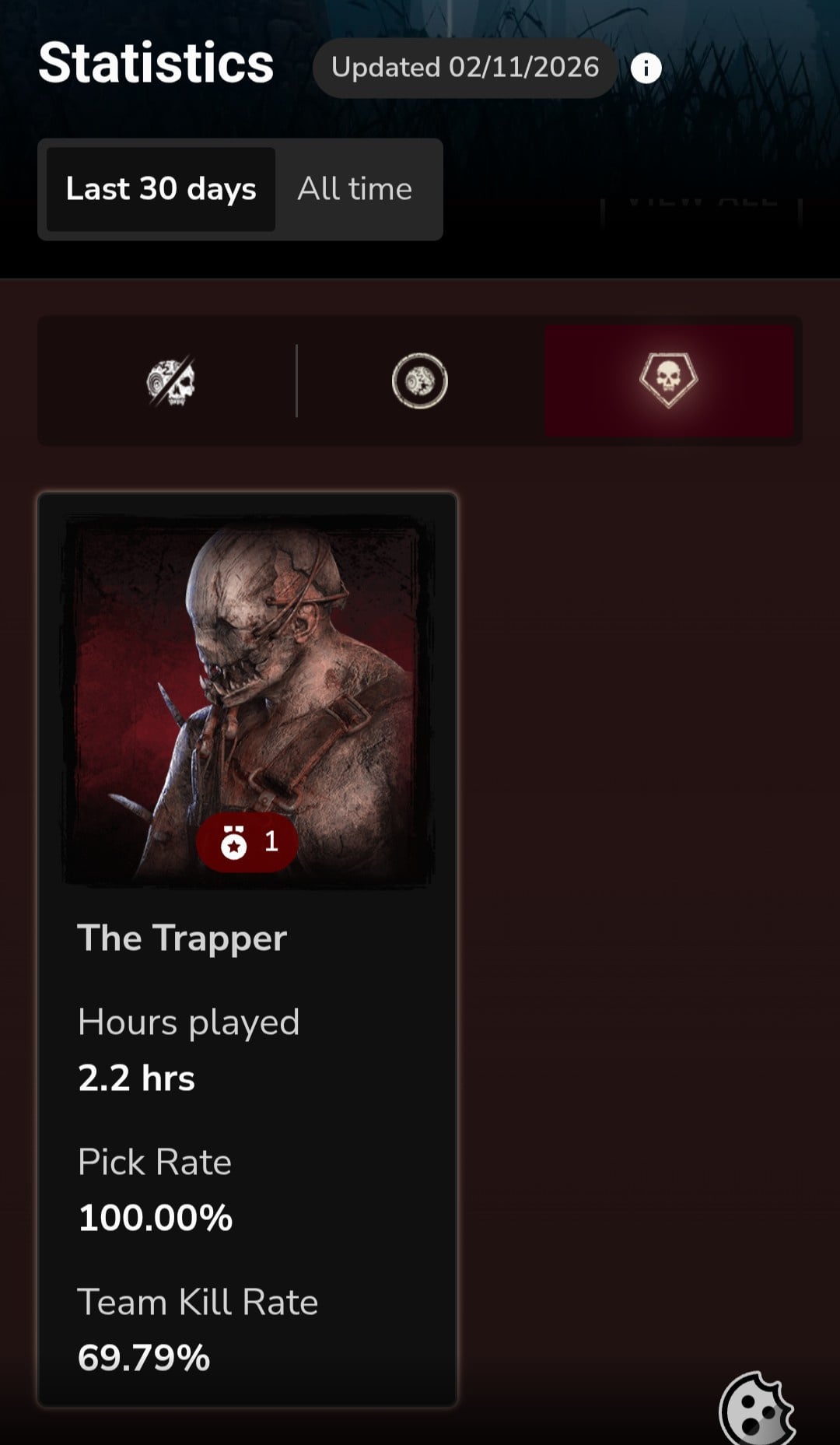
Task: Click the 100.00% pick rate value
Action: point(156,1218)
